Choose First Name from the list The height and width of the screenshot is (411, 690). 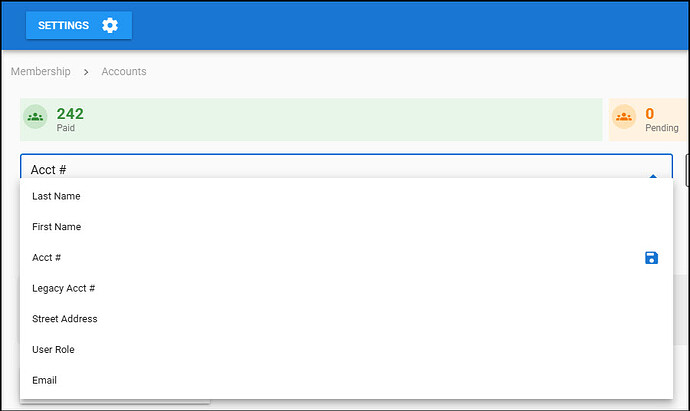(x=57, y=227)
